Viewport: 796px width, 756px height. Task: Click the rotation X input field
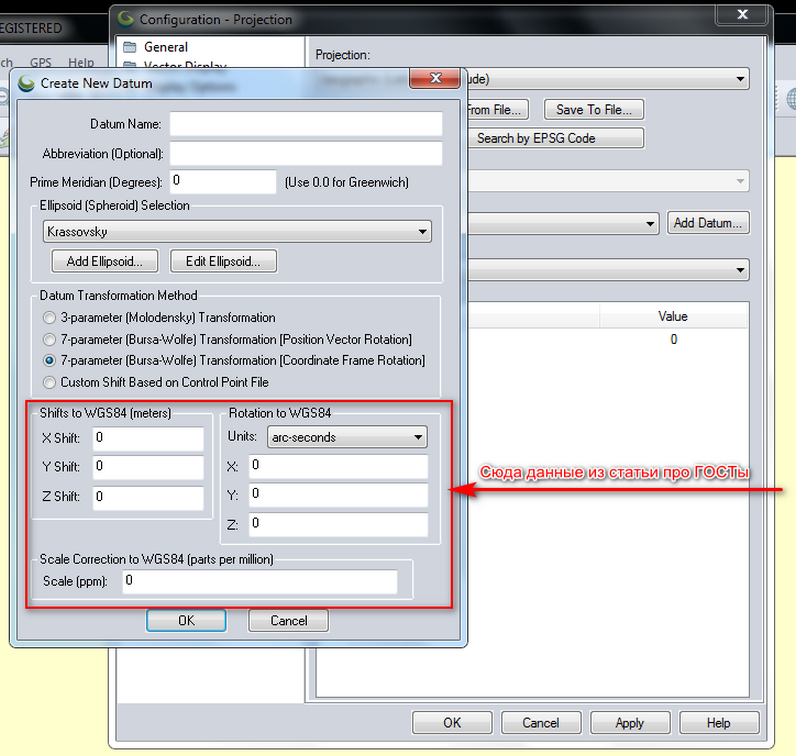coord(339,466)
